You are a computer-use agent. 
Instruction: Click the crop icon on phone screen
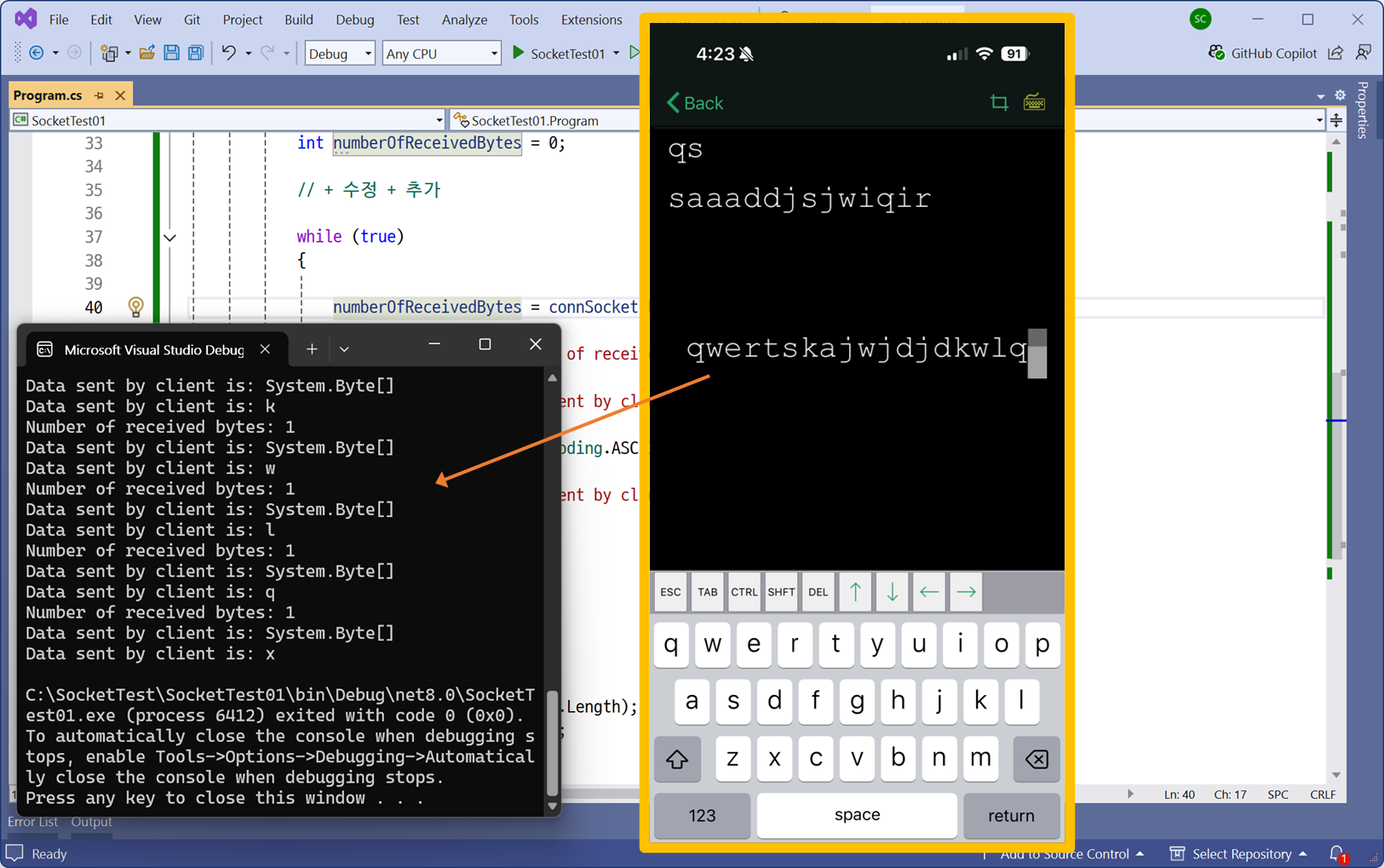tap(999, 102)
